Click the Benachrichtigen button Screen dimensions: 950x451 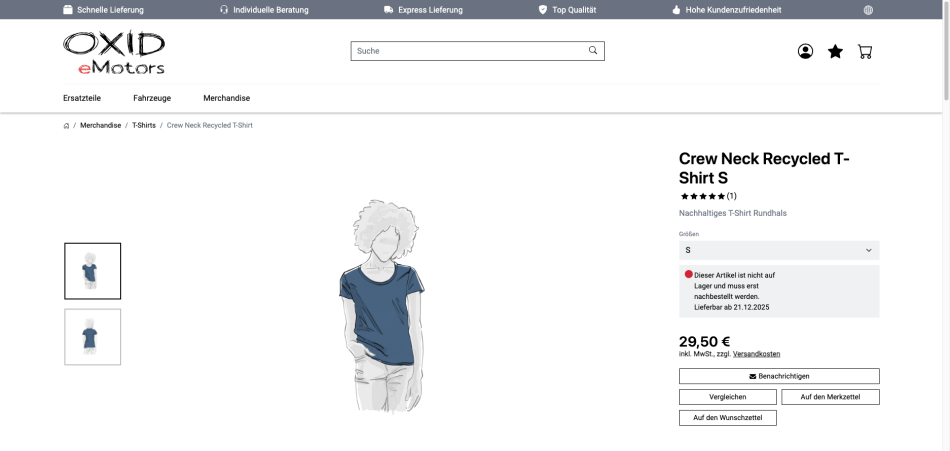coord(779,376)
